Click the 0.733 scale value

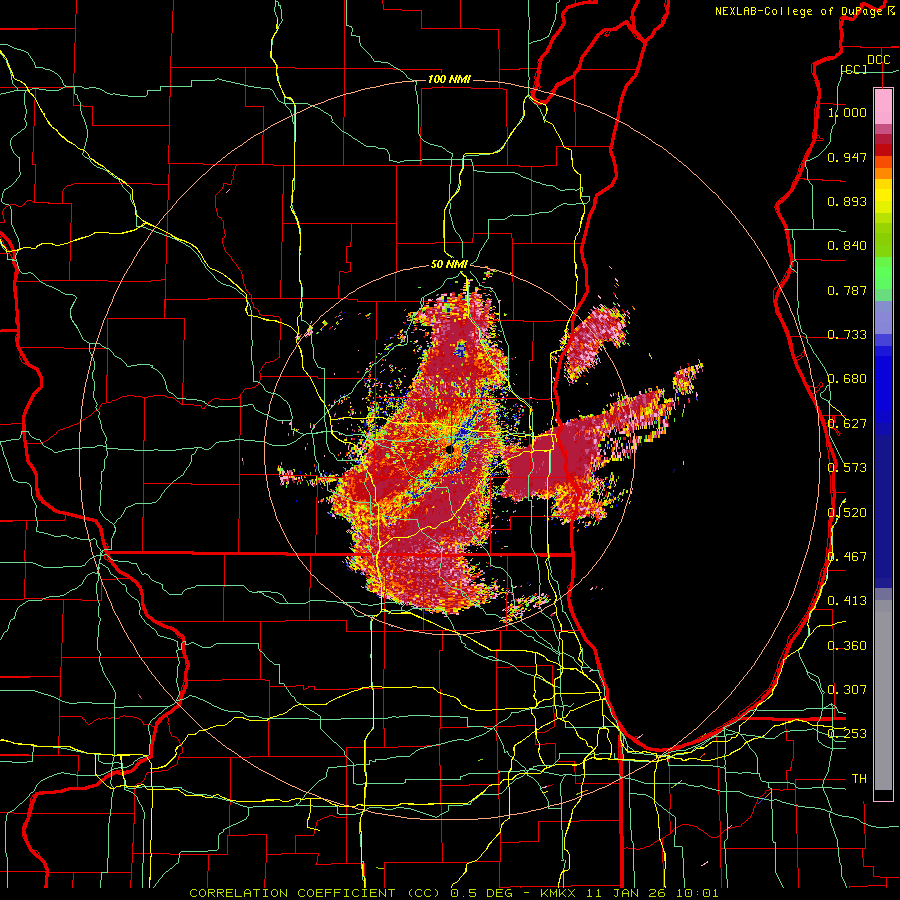[x=847, y=335]
